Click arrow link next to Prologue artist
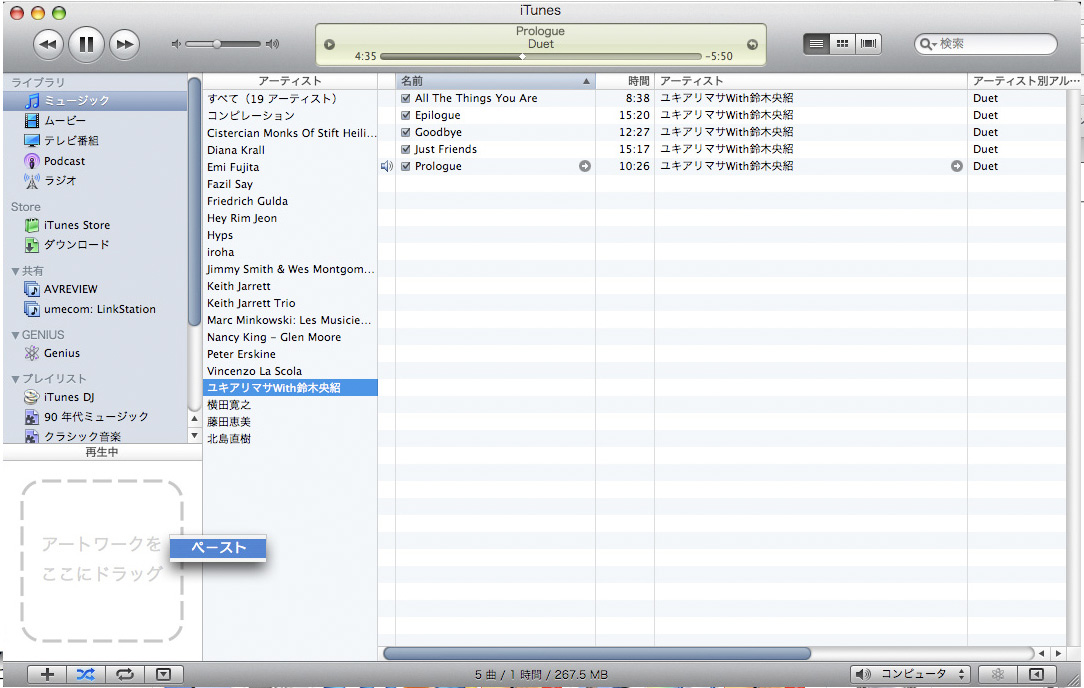 coord(957,166)
